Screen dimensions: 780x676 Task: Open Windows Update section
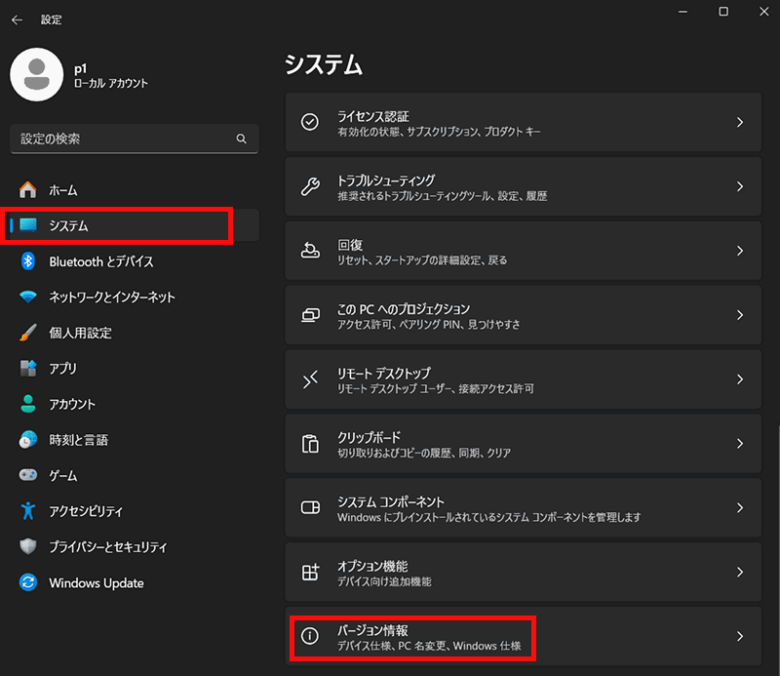click(x=134, y=582)
